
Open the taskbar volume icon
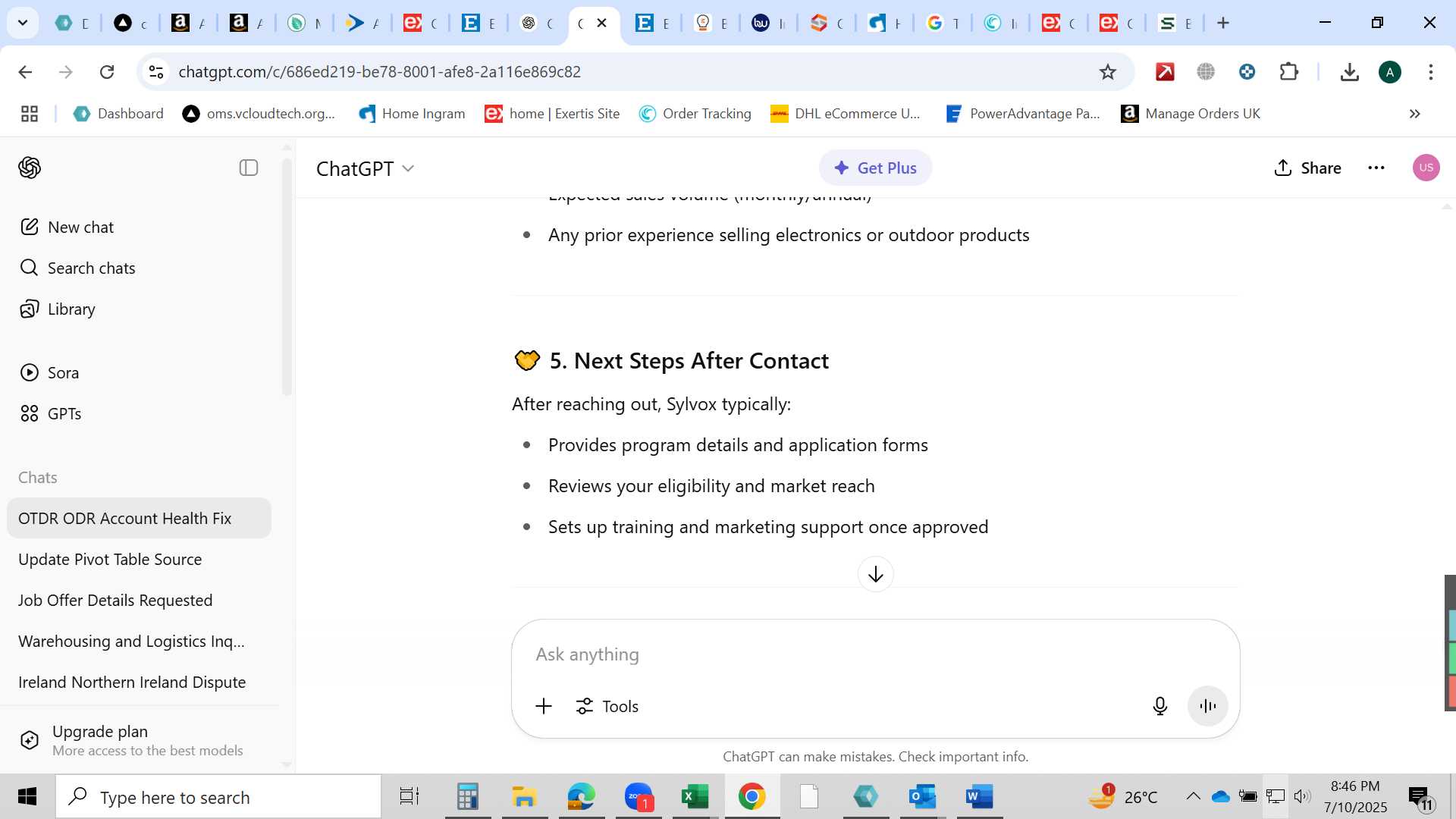pyautogui.click(x=1302, y=796)
